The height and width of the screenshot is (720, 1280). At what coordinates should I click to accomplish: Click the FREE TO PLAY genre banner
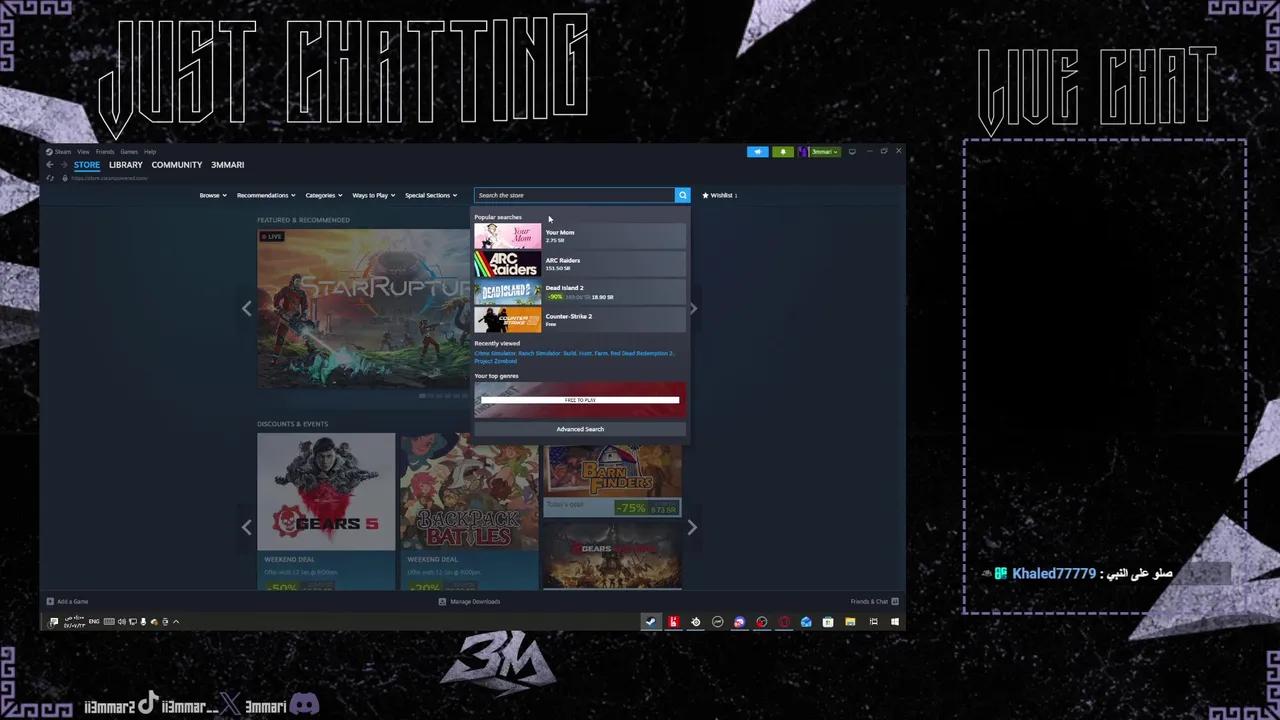580,400
